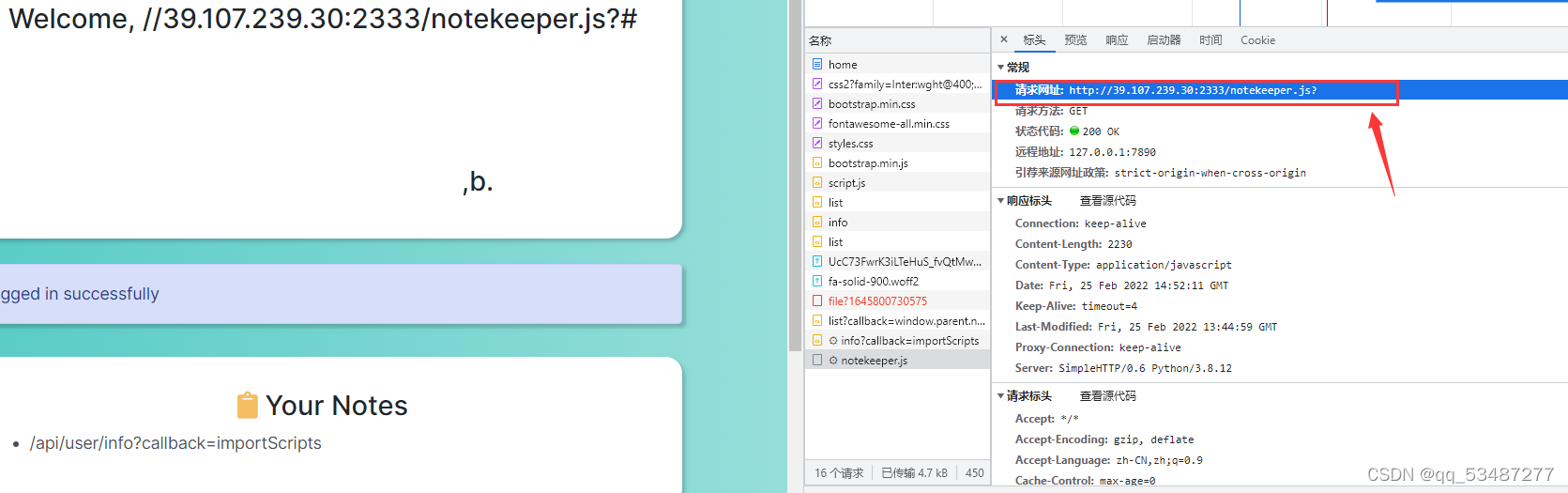Switch to the Cookie tab
Screen dimensions: 1568x493
coord(1257,40)
